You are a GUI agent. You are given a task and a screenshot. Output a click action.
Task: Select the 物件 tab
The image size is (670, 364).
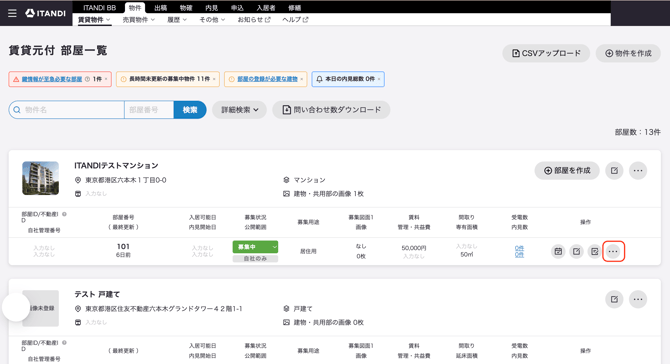click(135, 8)
